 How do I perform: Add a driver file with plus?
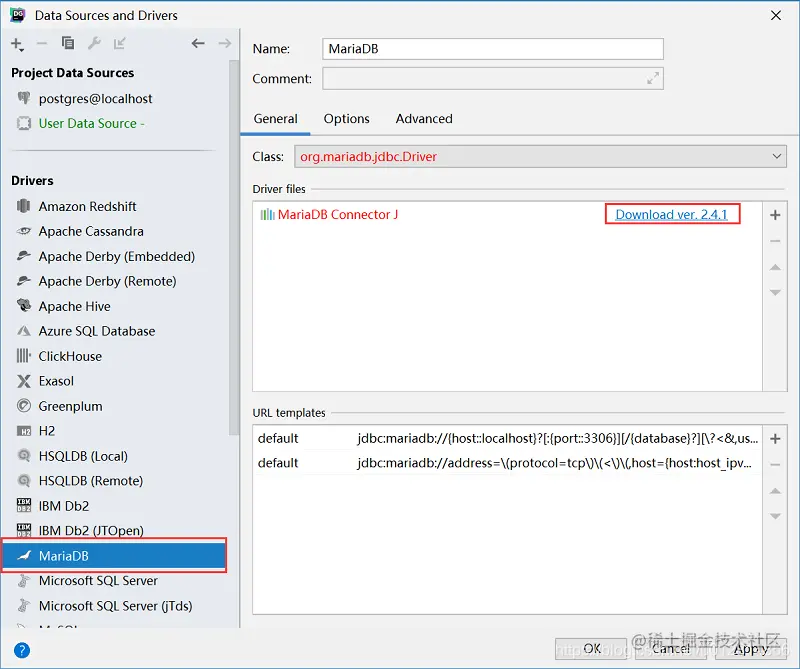(x=775, y=215)
